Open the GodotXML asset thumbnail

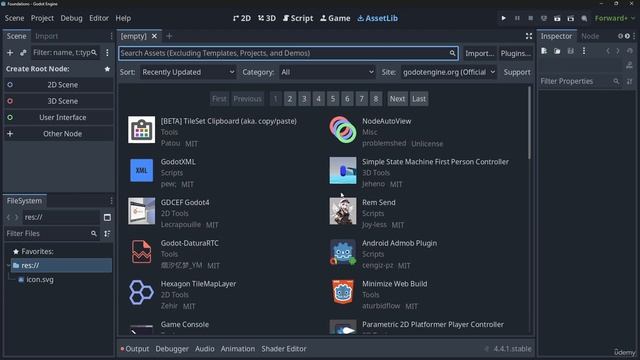(x=142, y=171)
